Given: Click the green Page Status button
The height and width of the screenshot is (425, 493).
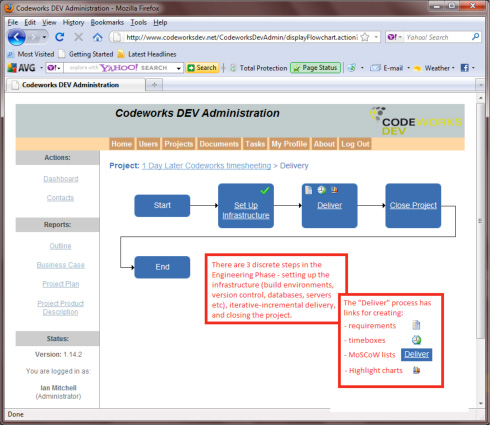Looking at the screenshot, I should (315, 68).
